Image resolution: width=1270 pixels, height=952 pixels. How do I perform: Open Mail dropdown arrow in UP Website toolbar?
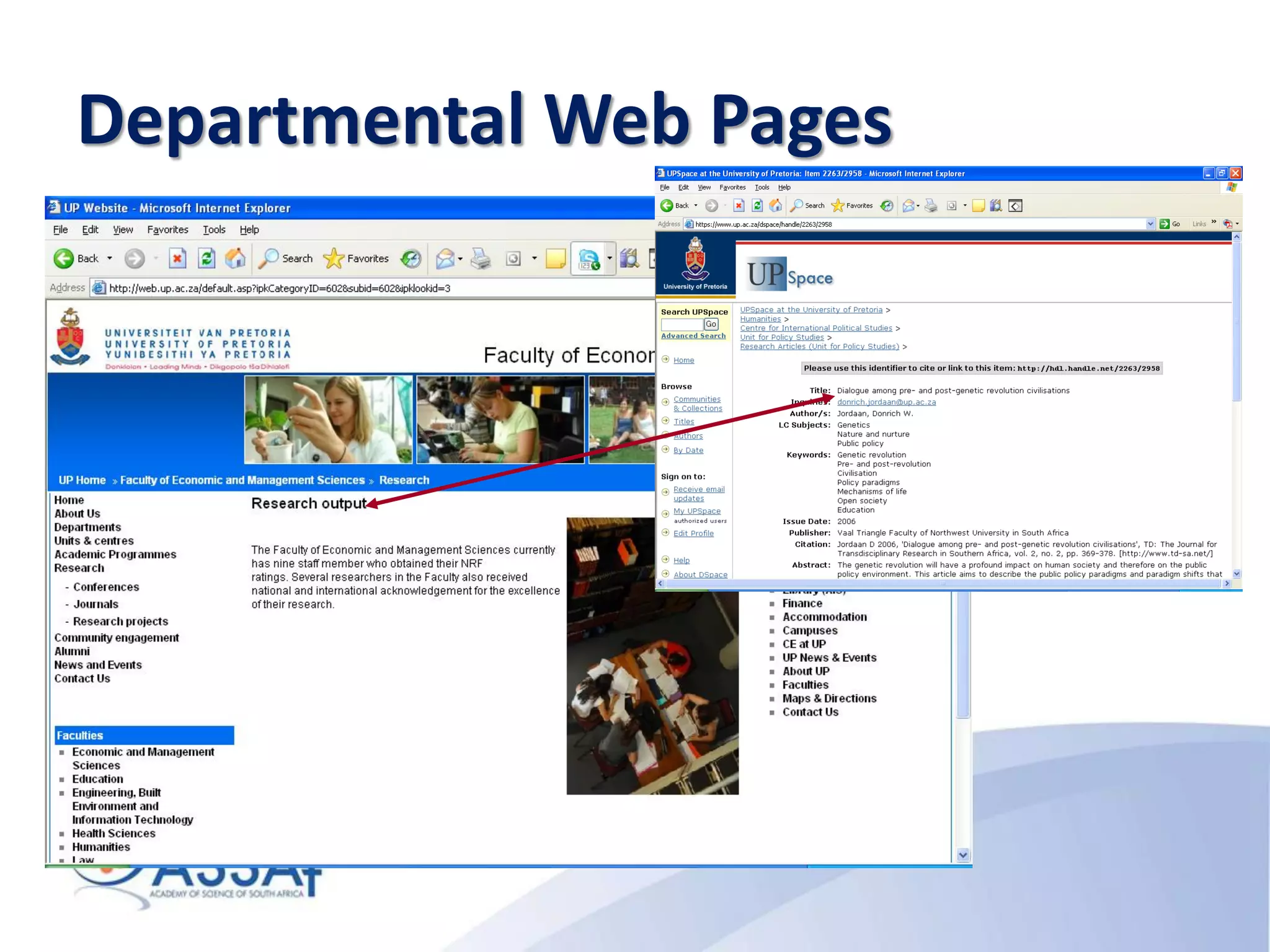(x=460, y=259)
